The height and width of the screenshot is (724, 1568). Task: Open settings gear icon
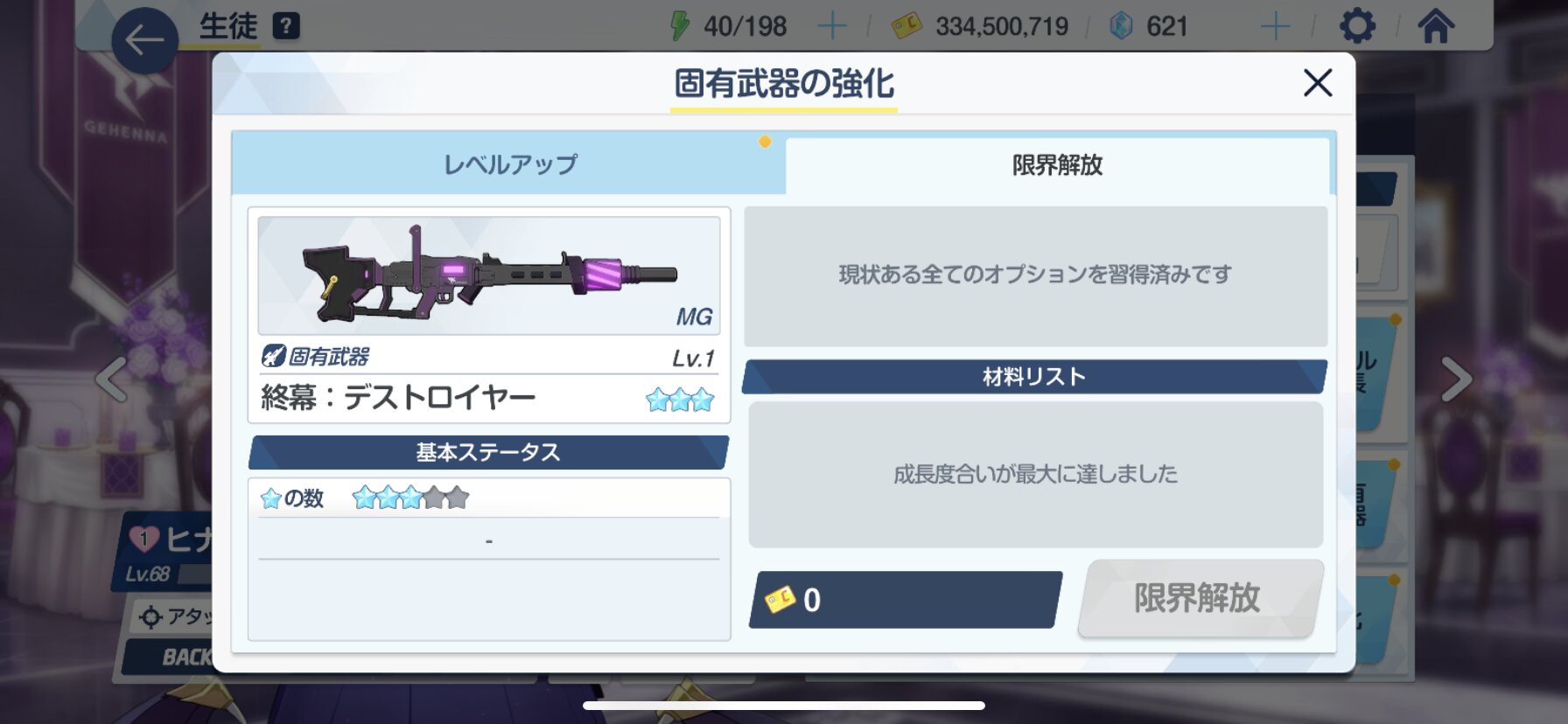click(x=1357, y=25)
